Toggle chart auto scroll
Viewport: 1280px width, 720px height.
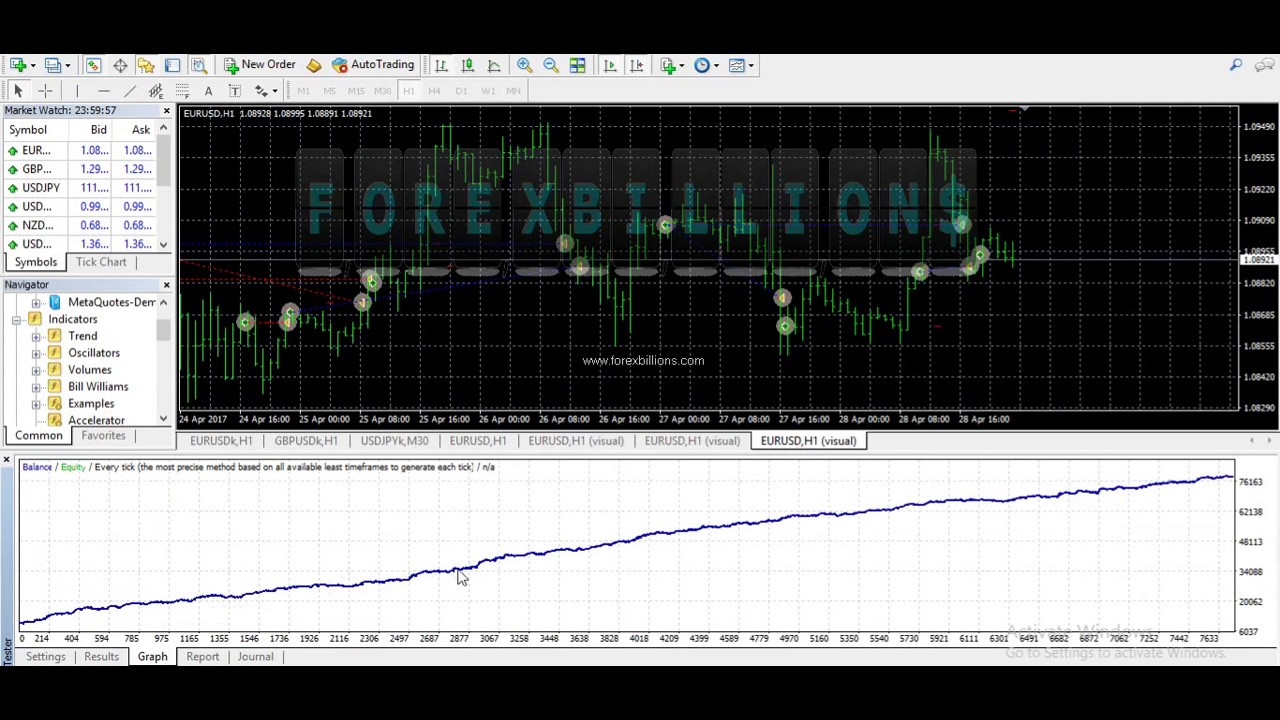(610, 65)
